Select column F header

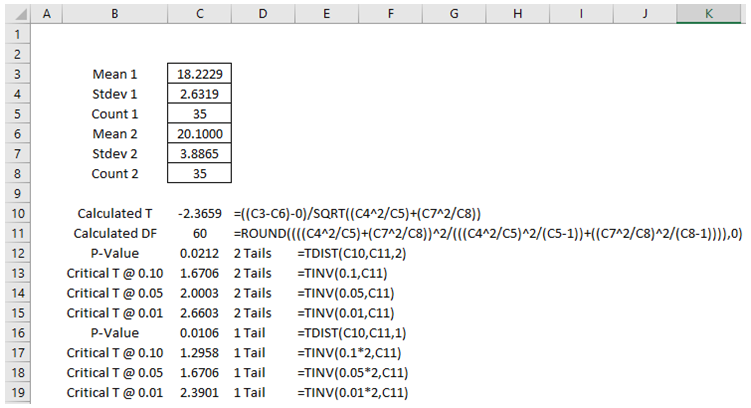click(390, 14)
